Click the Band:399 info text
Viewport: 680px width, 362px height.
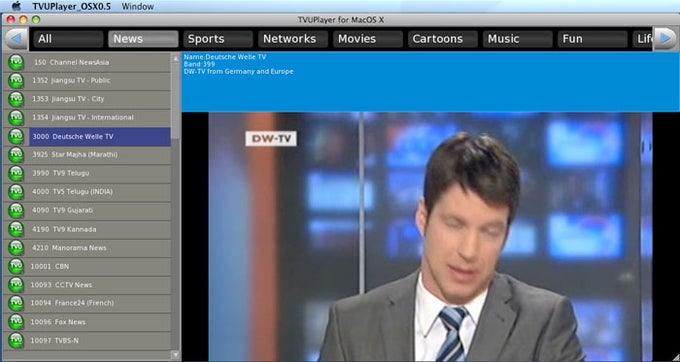point(199,64)
